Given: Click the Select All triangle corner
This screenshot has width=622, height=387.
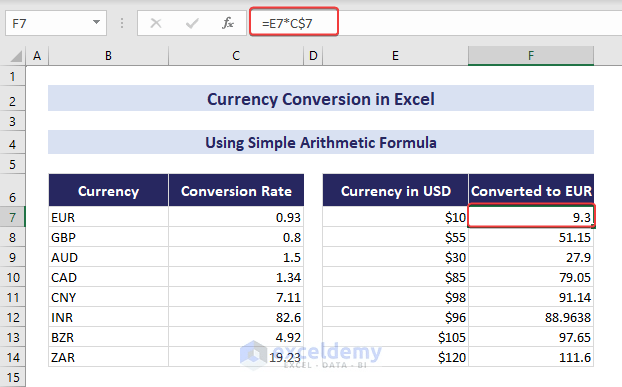Looking at the screenshot, I should (16, 56).
